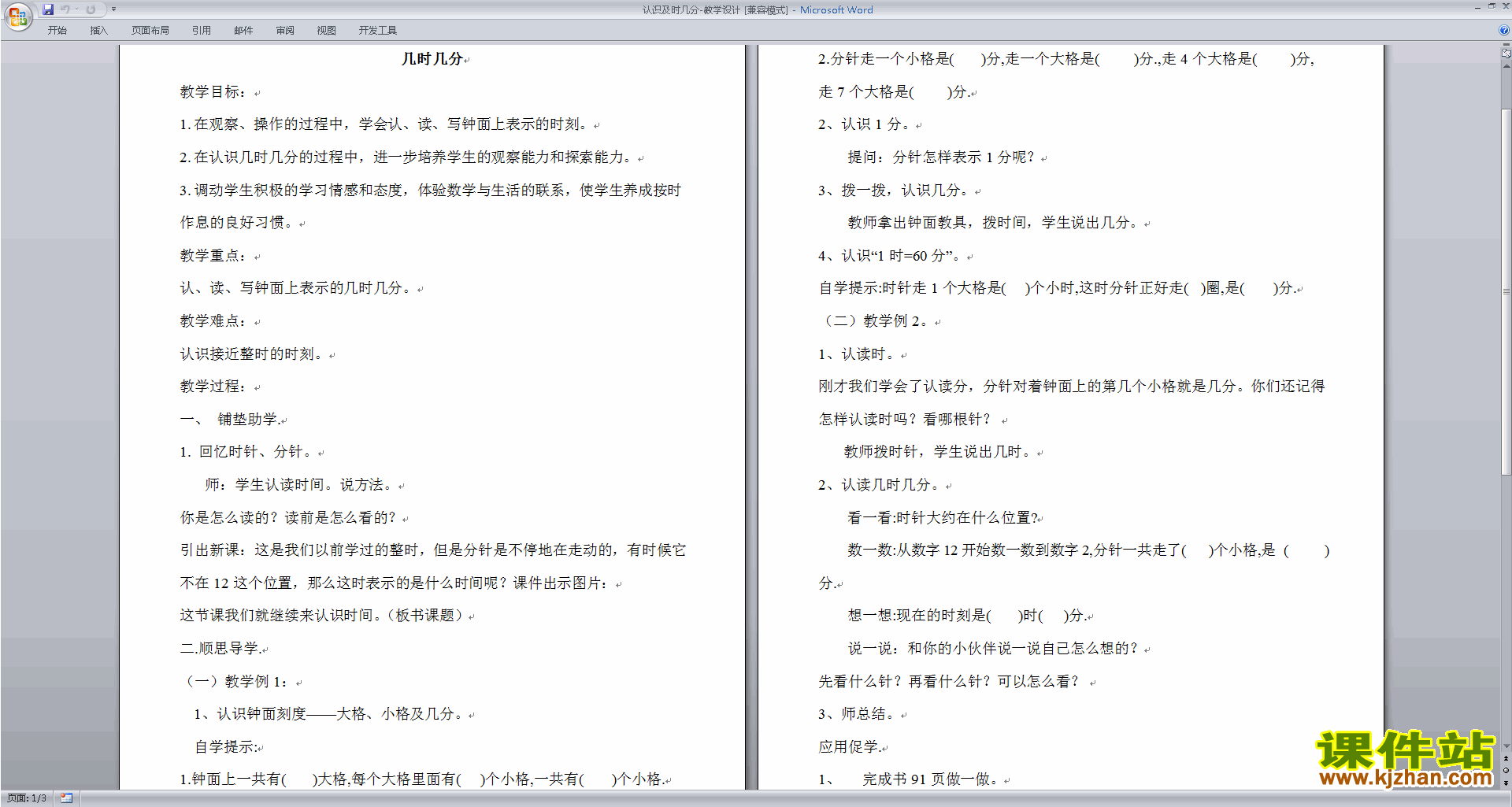Click the line 看一看:时针大约在什么位置?
Screen dimensions: 1512x807
click(x=943, y=518)
